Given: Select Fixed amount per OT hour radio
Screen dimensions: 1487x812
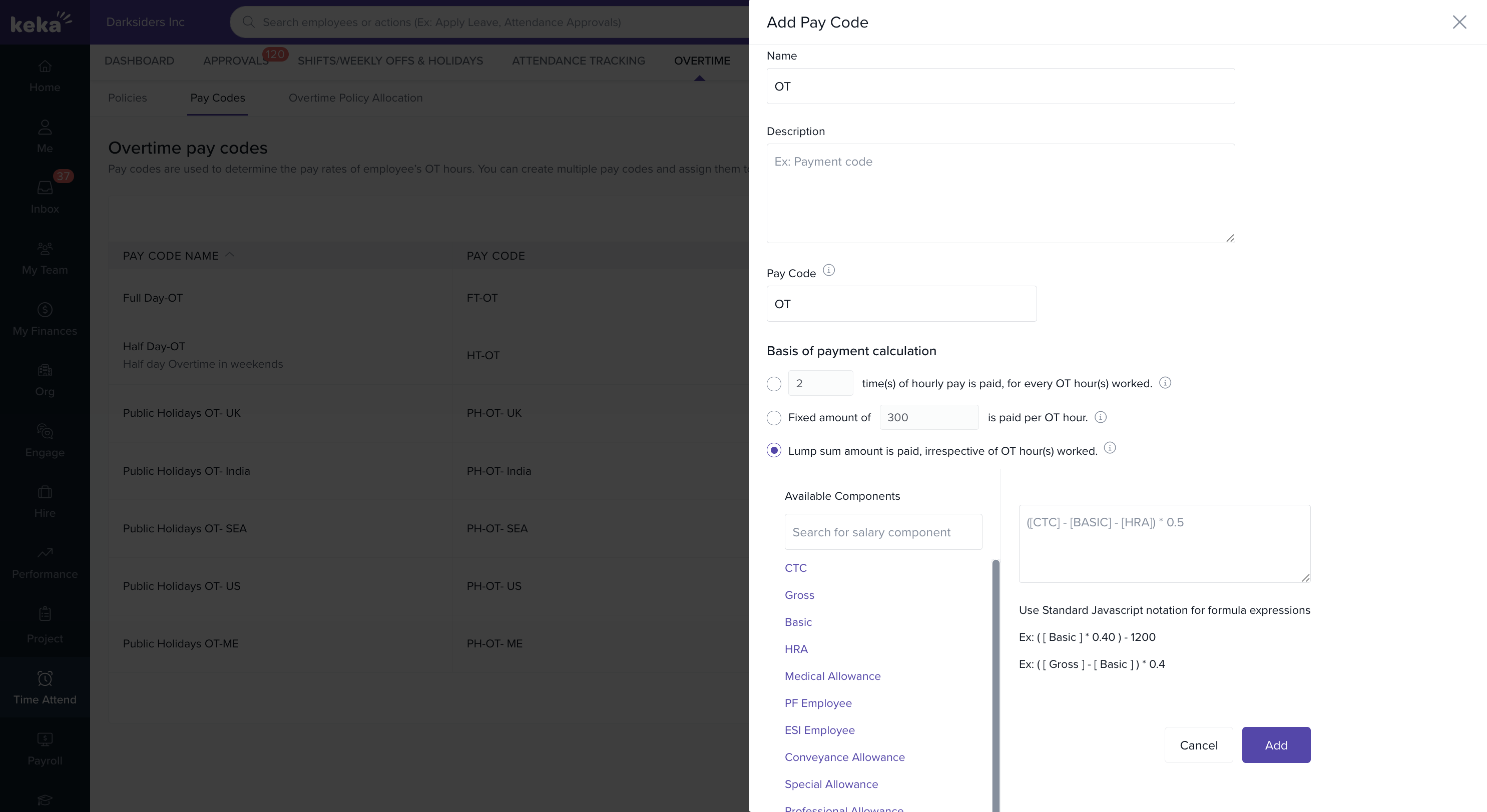Looking at the screenshot, I should (773, 417).
